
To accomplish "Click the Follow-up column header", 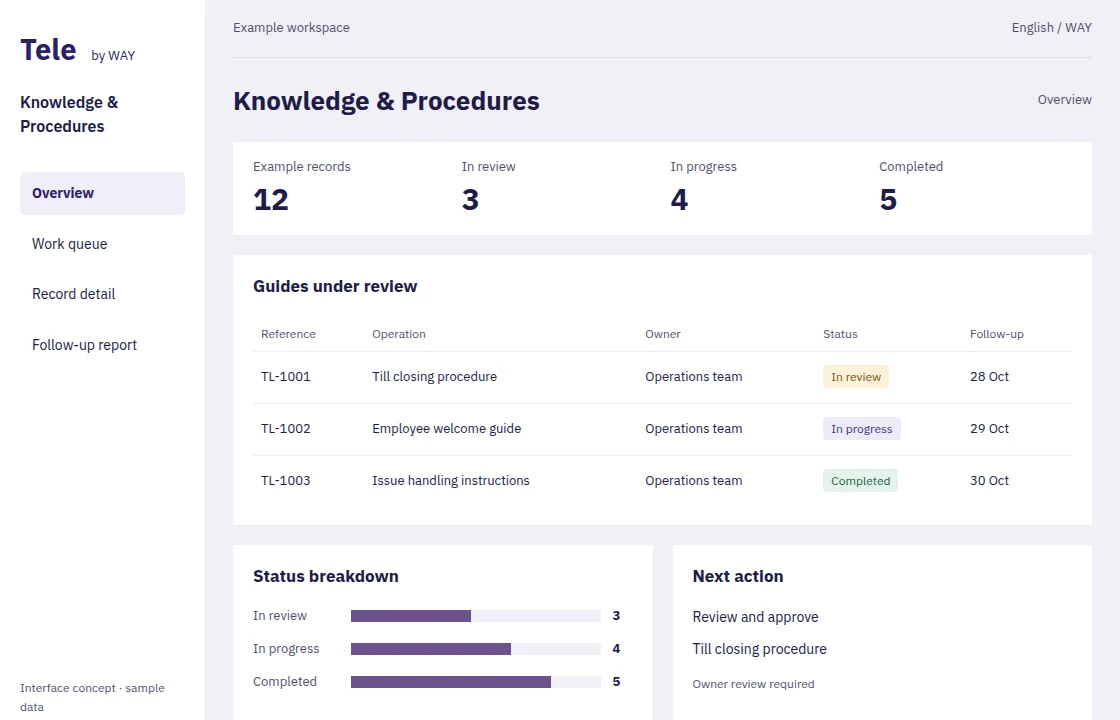I will coord(996,334).
